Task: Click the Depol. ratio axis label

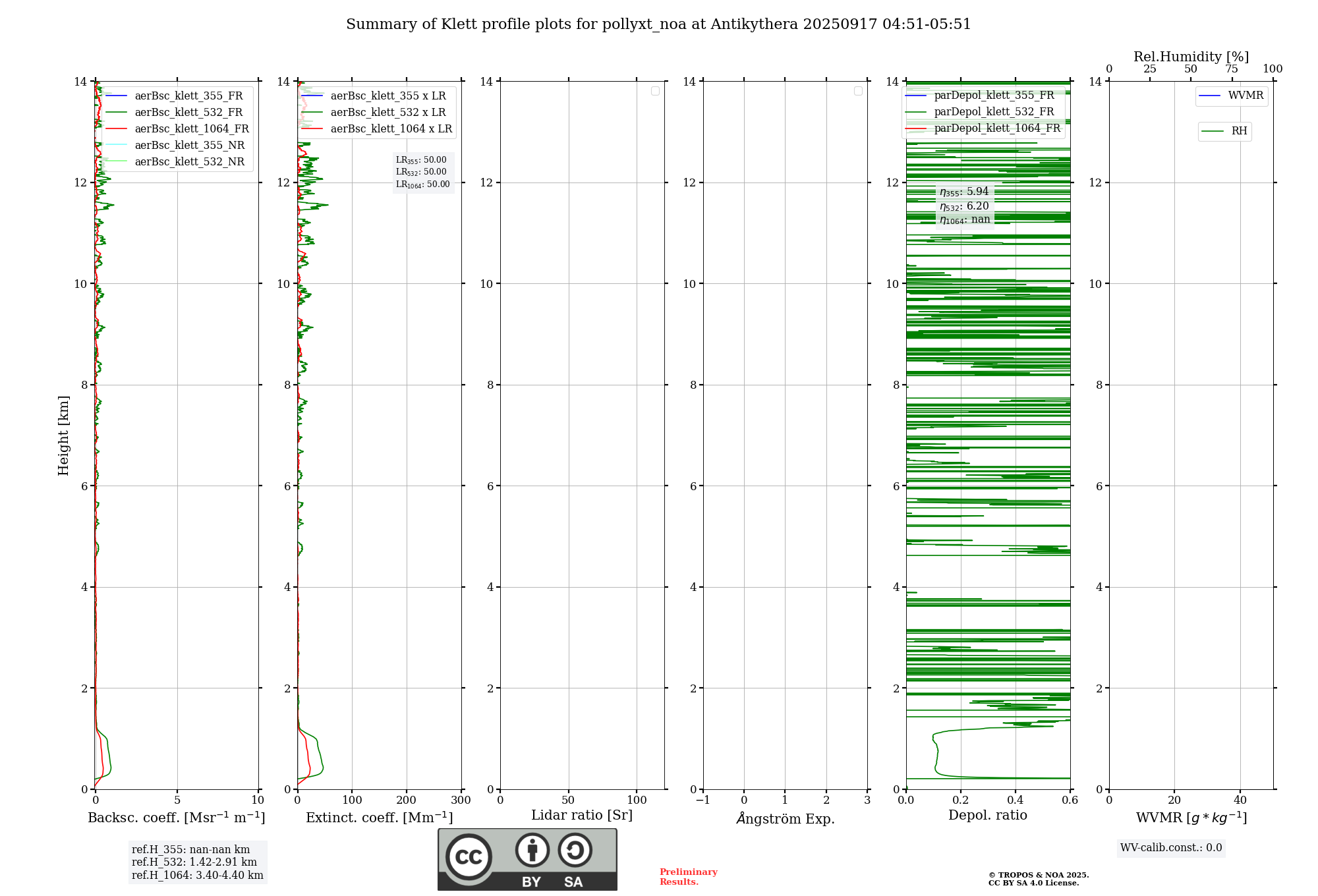Action: point(988,816)
